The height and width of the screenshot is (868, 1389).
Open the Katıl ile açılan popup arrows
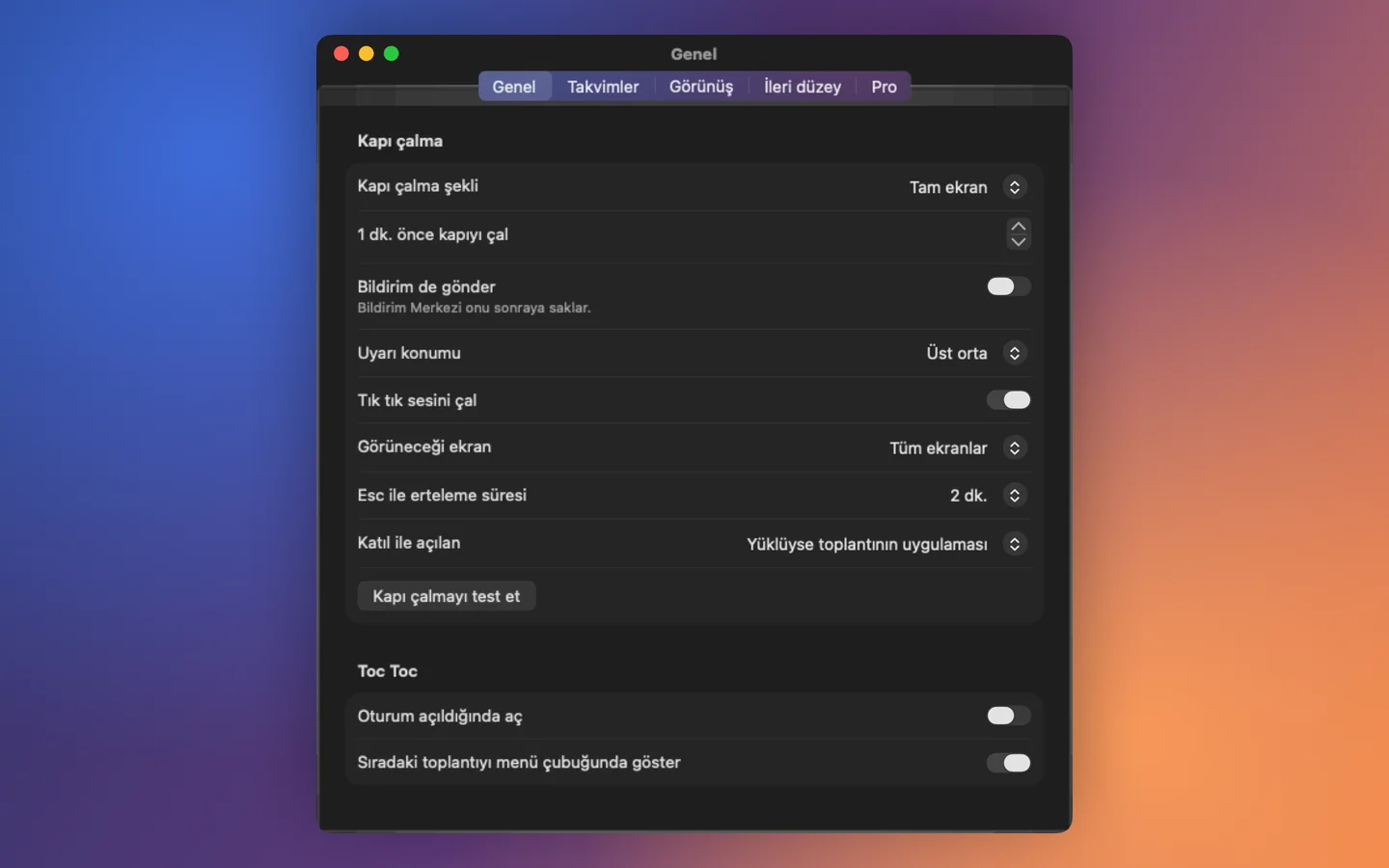point(1014,544)
